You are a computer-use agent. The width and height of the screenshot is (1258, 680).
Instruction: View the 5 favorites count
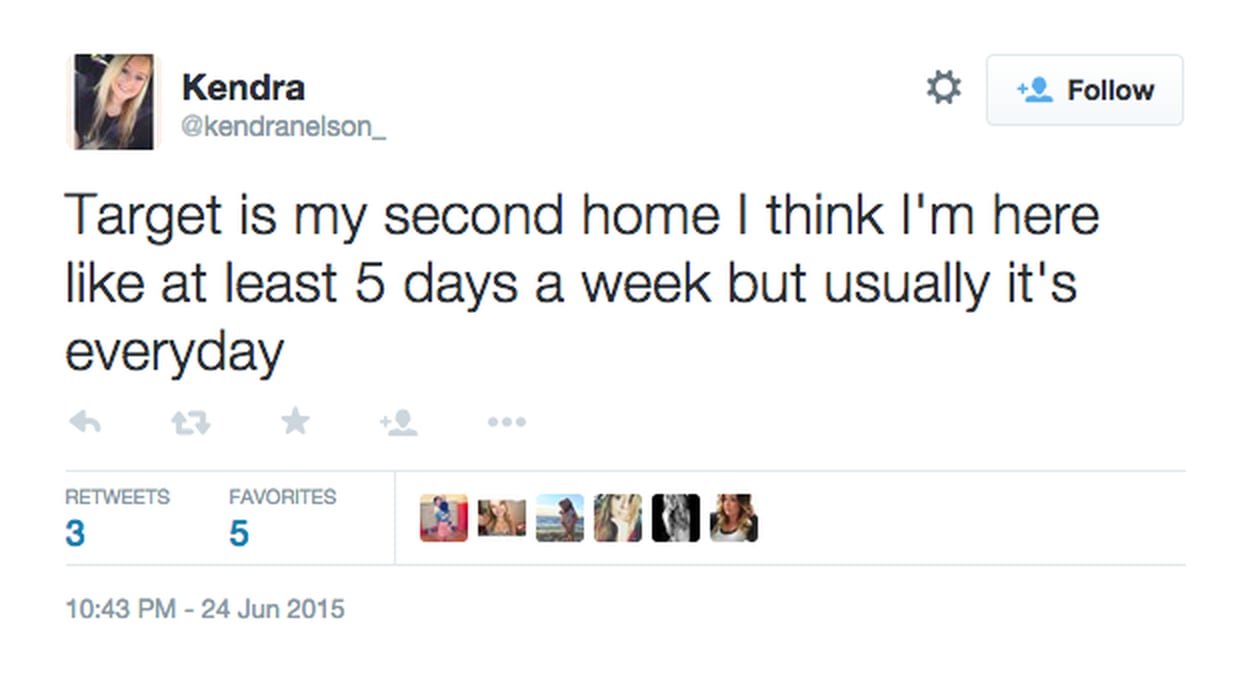(238, 533)
